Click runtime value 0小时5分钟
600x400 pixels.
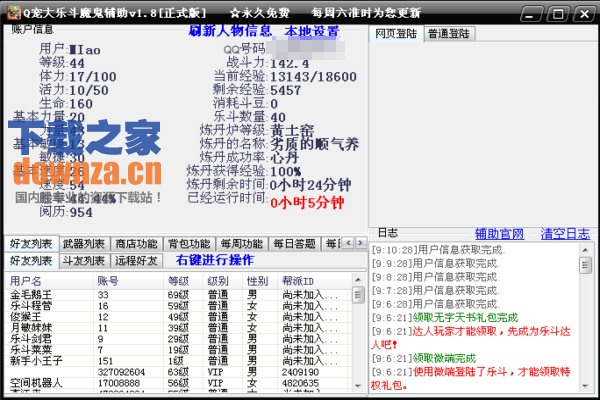307,202
